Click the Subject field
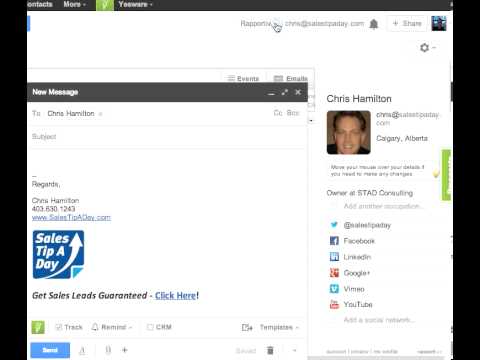 (x=167, y=137)
